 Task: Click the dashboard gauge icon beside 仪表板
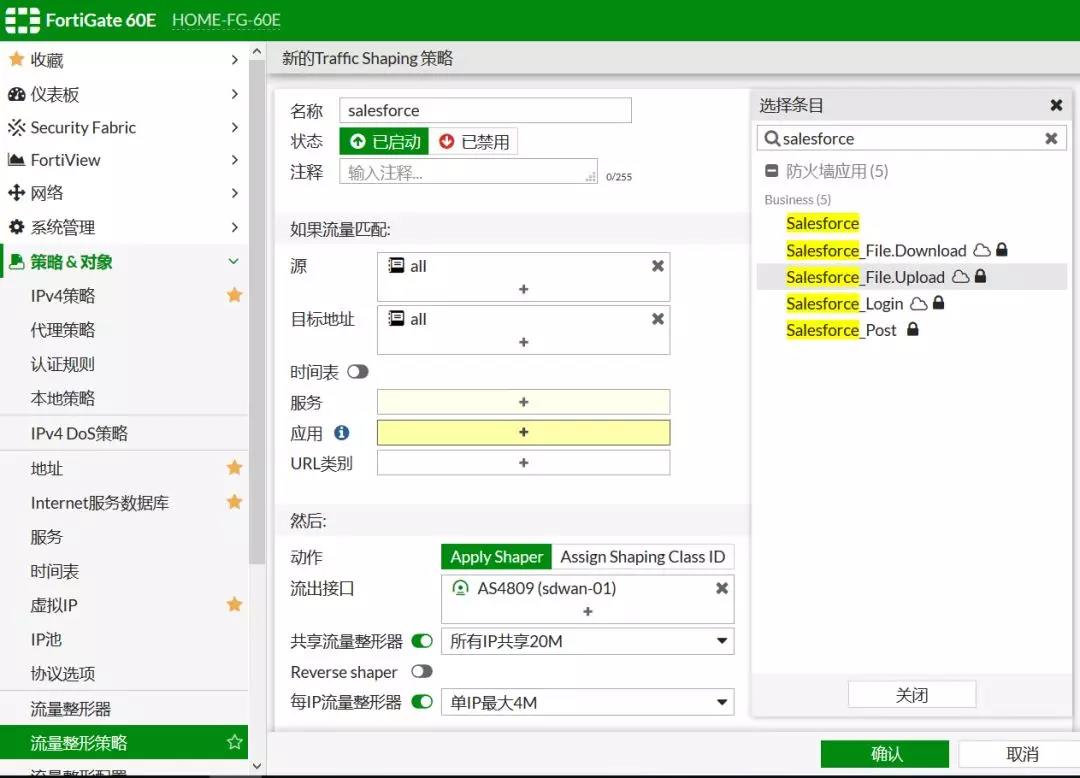click(17, 94)
